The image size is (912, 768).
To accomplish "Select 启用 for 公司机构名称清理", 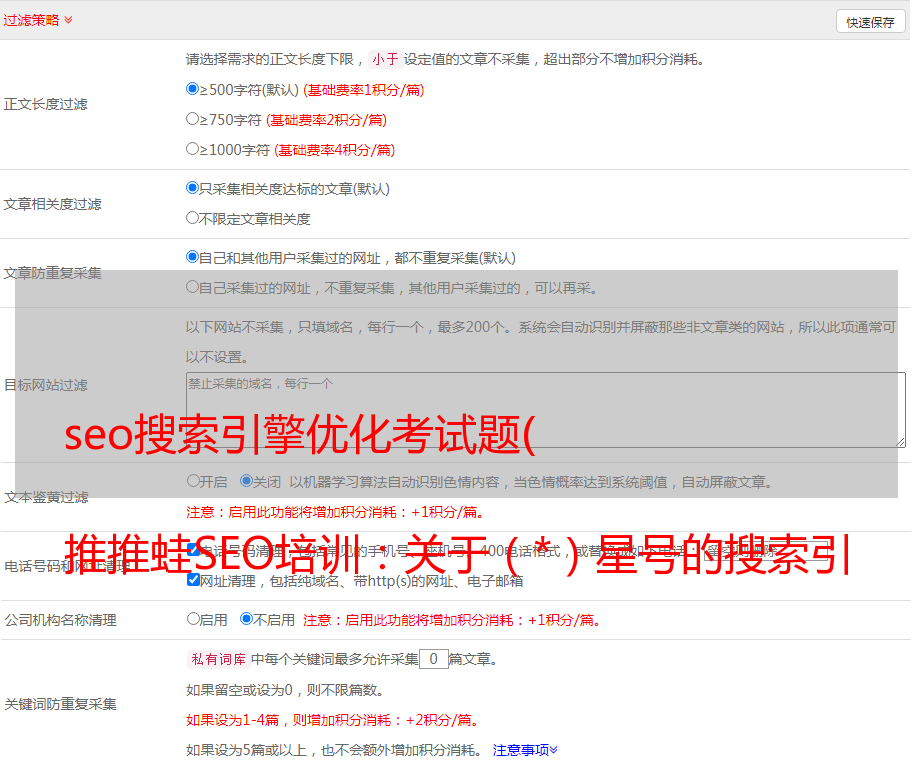I will 193,618.
